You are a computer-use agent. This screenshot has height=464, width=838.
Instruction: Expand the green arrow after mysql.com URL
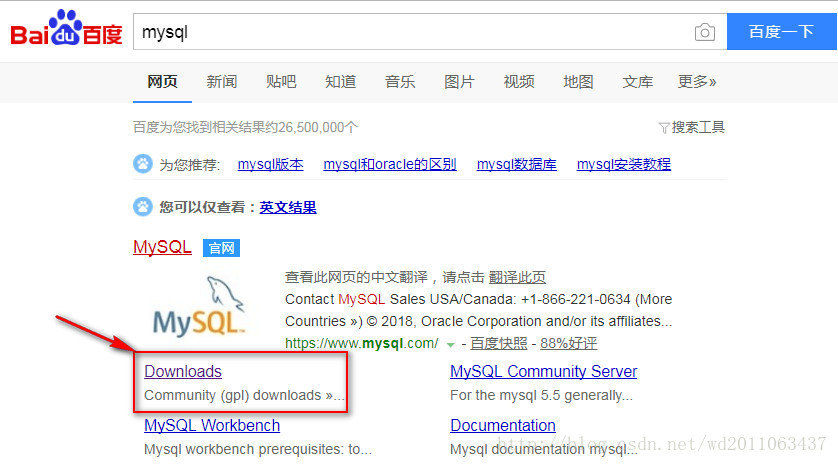451,345
